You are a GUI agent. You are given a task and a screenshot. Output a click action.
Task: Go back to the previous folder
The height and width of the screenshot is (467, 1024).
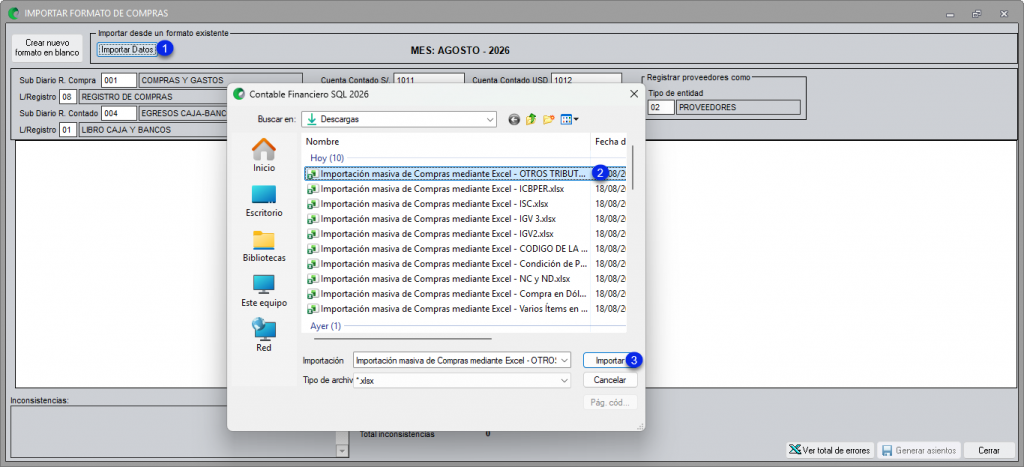[x=515, y=120]
